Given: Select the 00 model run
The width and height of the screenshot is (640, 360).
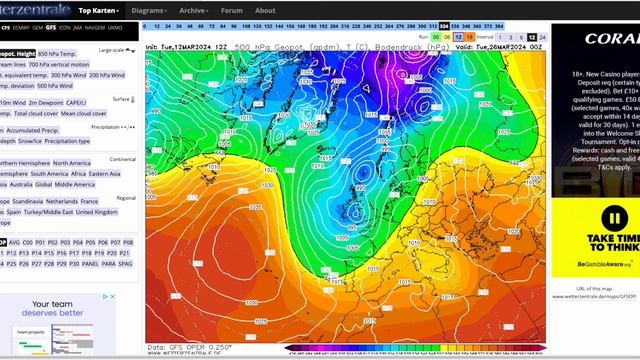Looking at the screenshot, I should 436,37.
